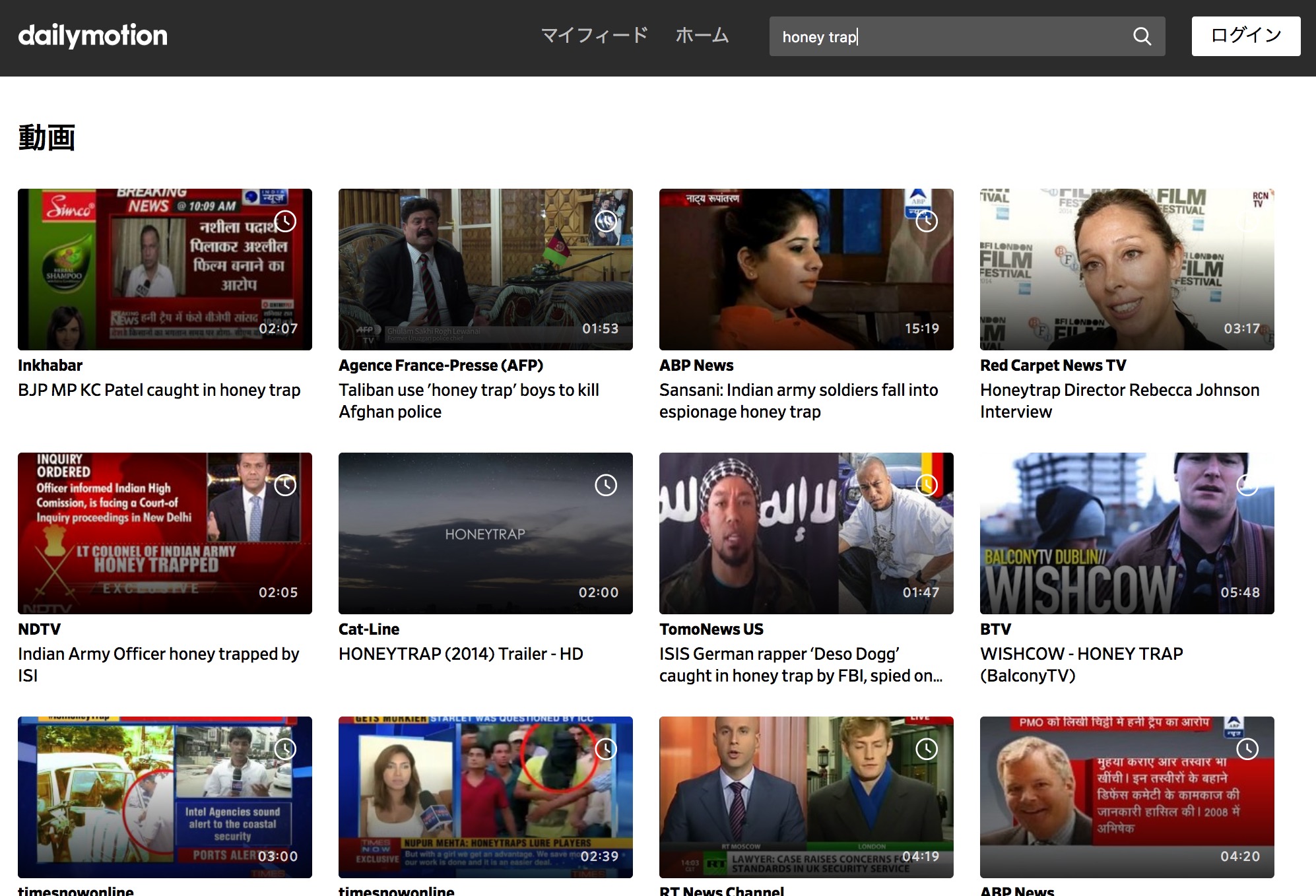
Task: Open title 'WISHCOW - HONEY TRAP (BalconyTV)'
Action: pyautogui.click(x=1082, y=664)
